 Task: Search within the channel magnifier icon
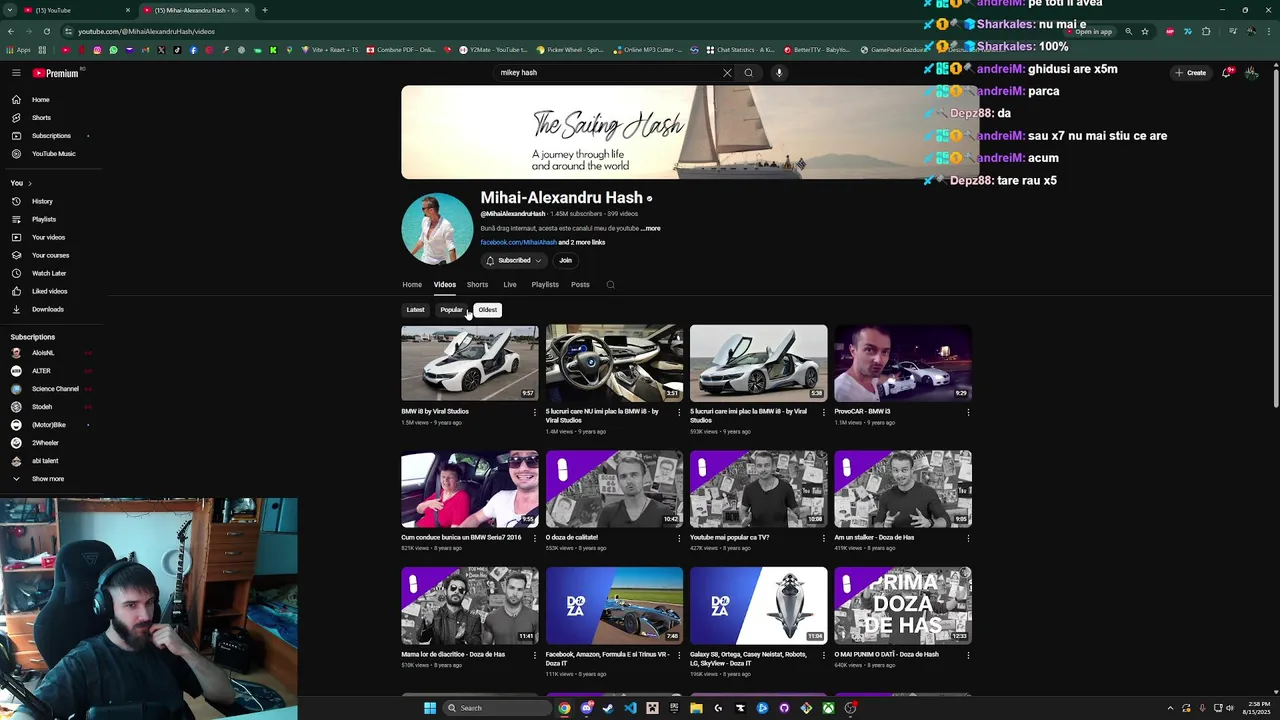(610, 285)
